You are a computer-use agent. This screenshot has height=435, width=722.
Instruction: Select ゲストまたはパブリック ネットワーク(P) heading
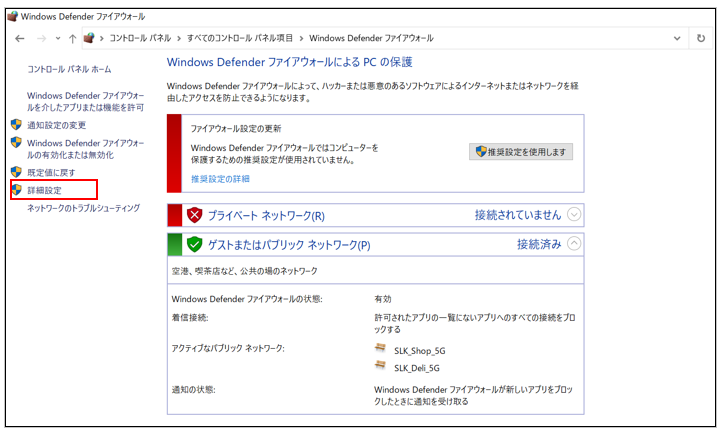(x=289, y=244)
